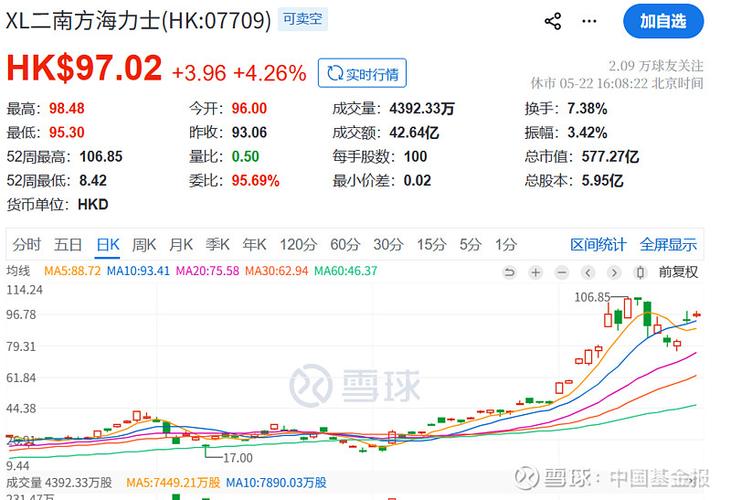The image size is (731, 500).
Task: Switch to 15分 interval
Action: pos(431,245)
